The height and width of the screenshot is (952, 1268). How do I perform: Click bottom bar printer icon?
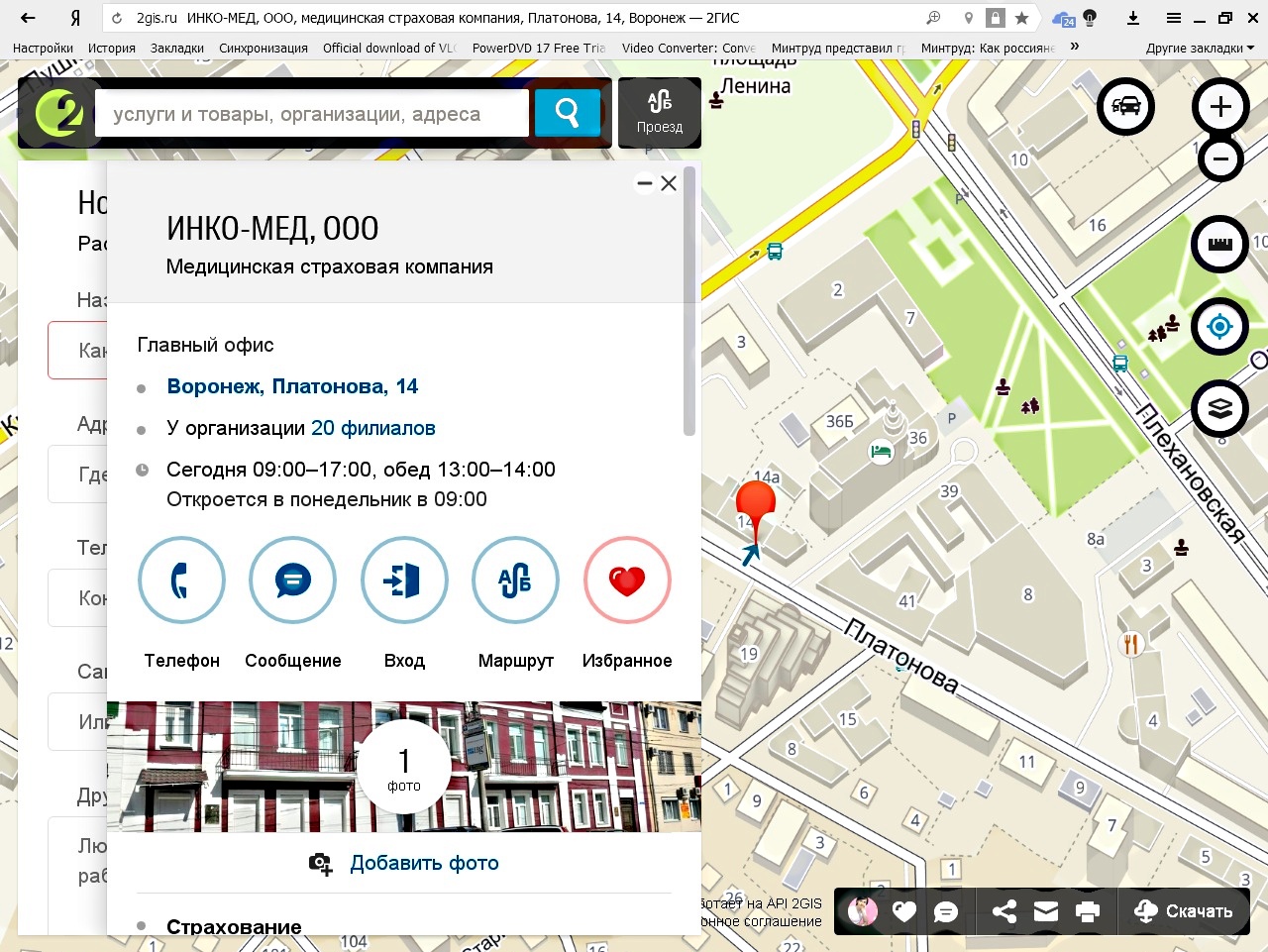point(1088,912)
